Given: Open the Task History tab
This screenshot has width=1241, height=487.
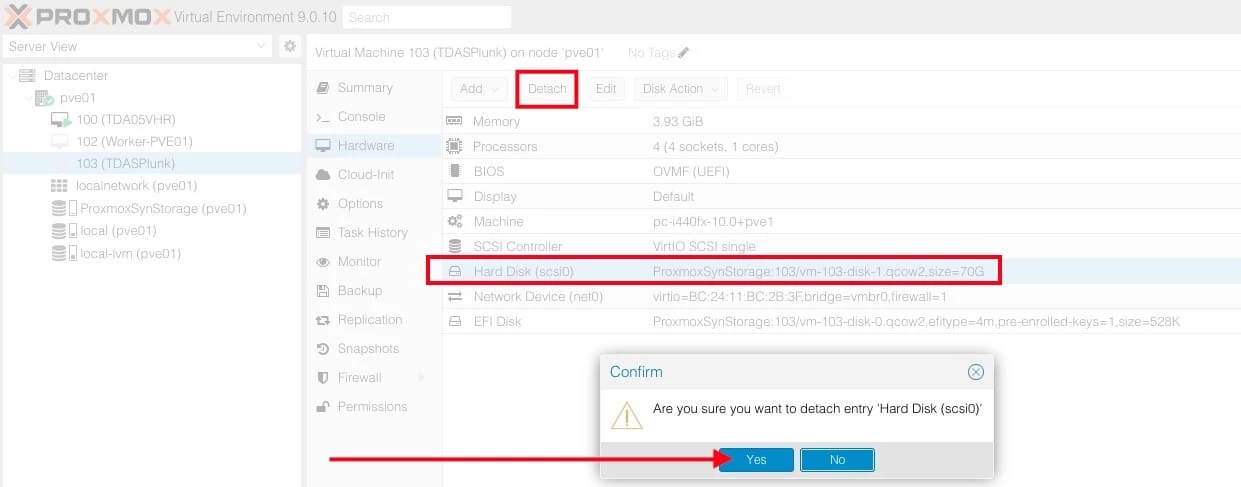Looking at the screenshot, I should tap(373, 233).
